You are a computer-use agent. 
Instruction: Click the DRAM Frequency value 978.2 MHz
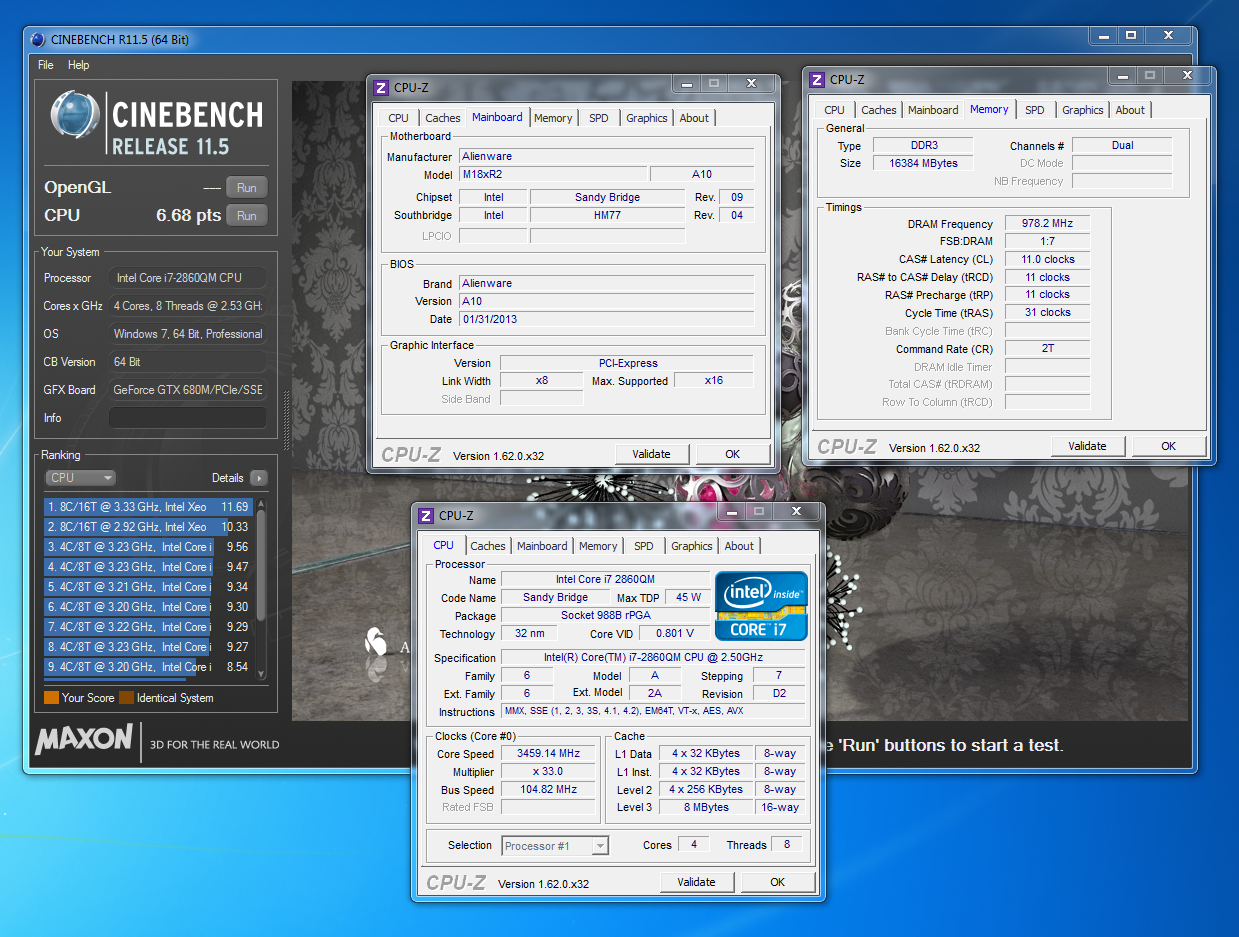click(x=1047, y=224)
